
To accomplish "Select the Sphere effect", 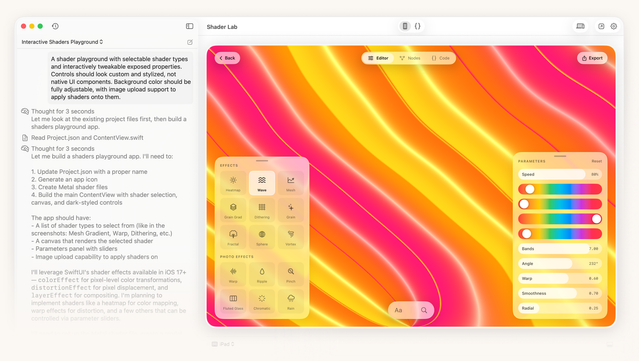I will [262, 237].
